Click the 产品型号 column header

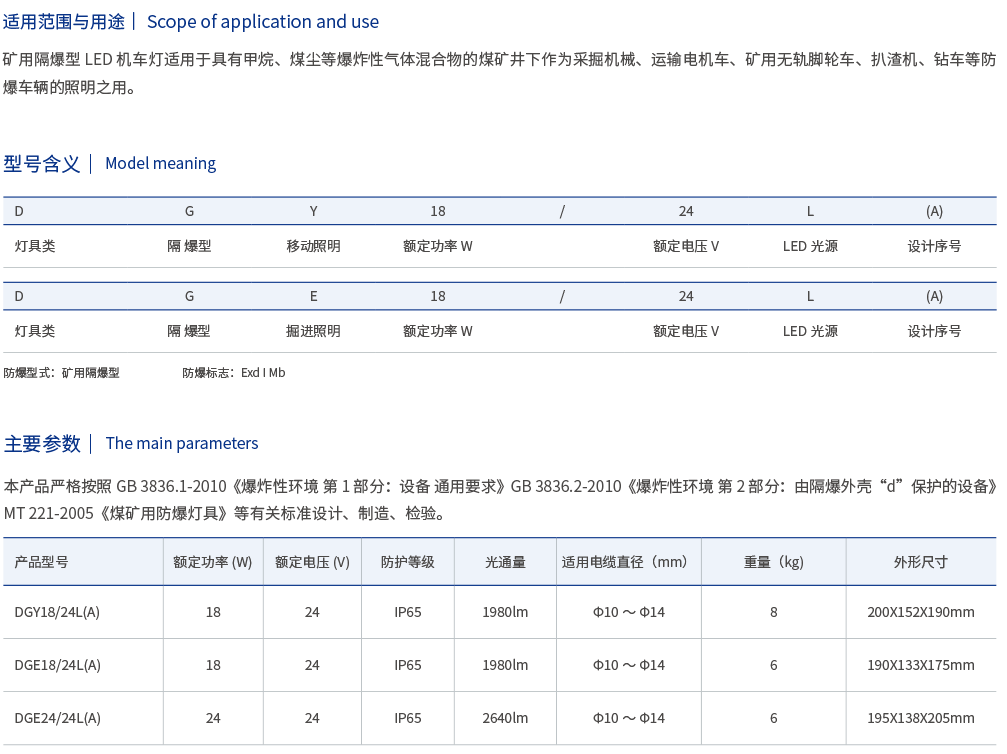pyautogui.click(x=41, y=563)
